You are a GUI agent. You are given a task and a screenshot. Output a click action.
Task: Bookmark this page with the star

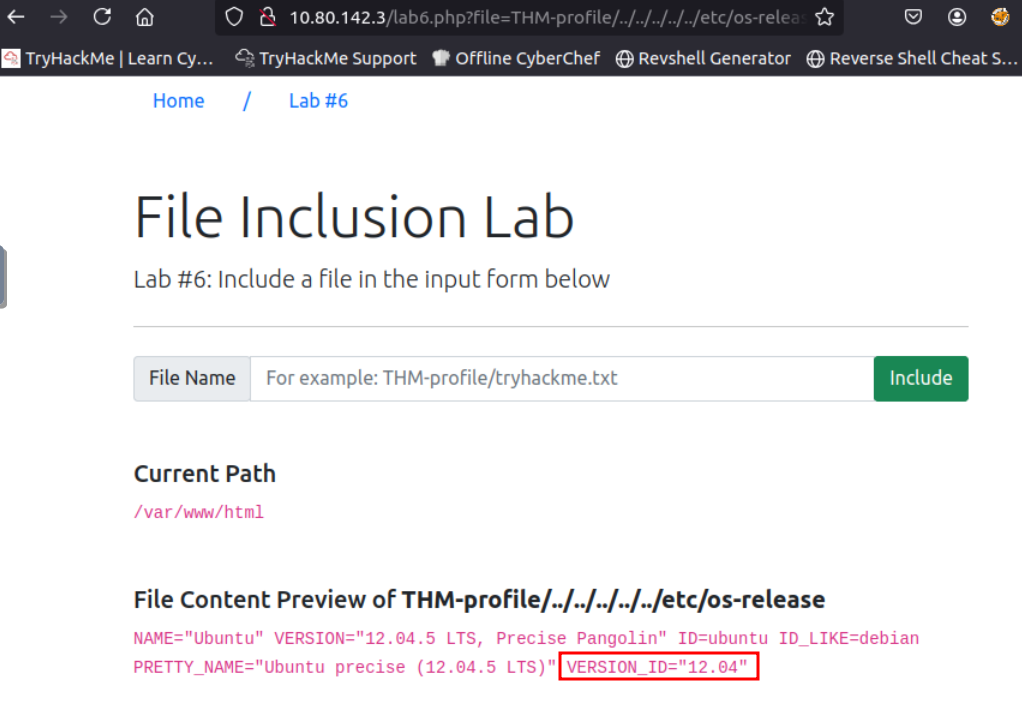coord(825,17)
